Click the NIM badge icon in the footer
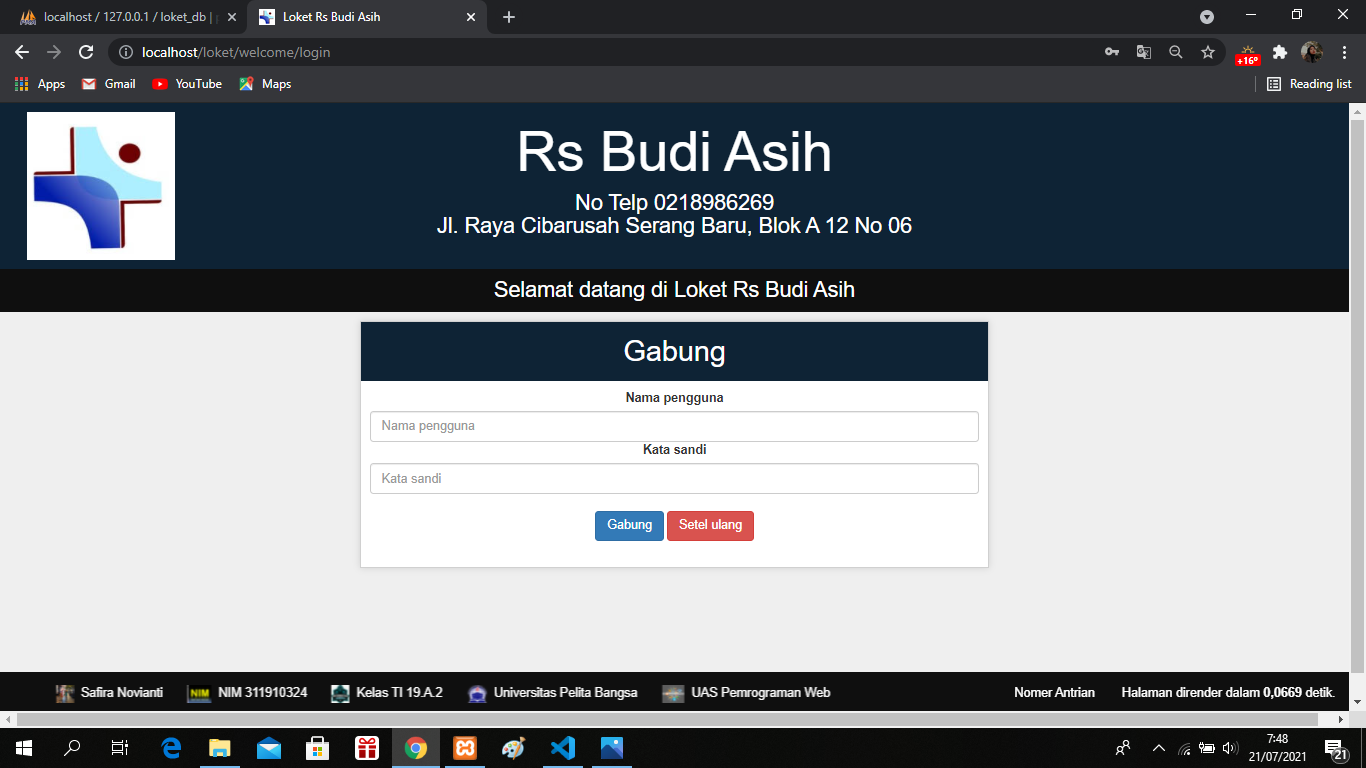 point(198,692)
